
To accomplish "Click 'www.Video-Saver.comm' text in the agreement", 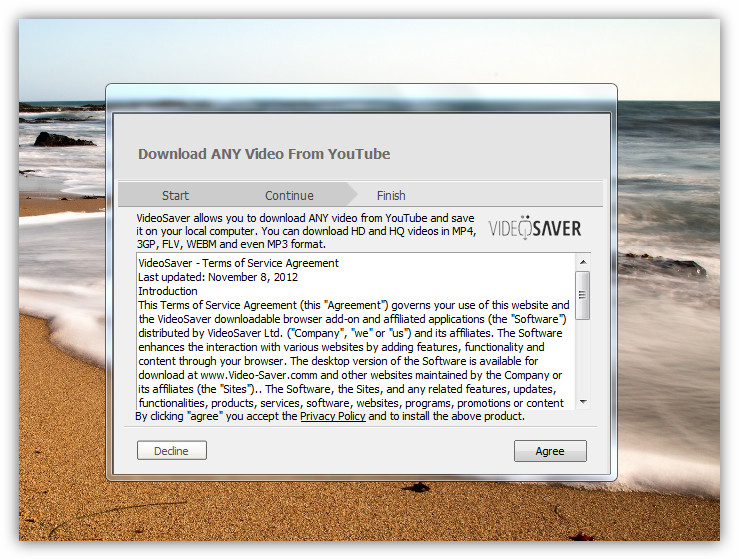I will tap(259, 375).
